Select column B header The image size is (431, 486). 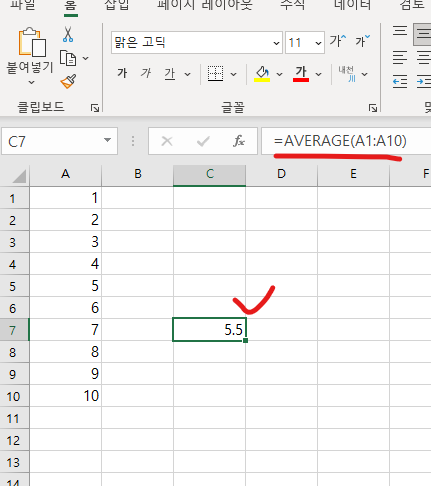[x=138, y=174]
